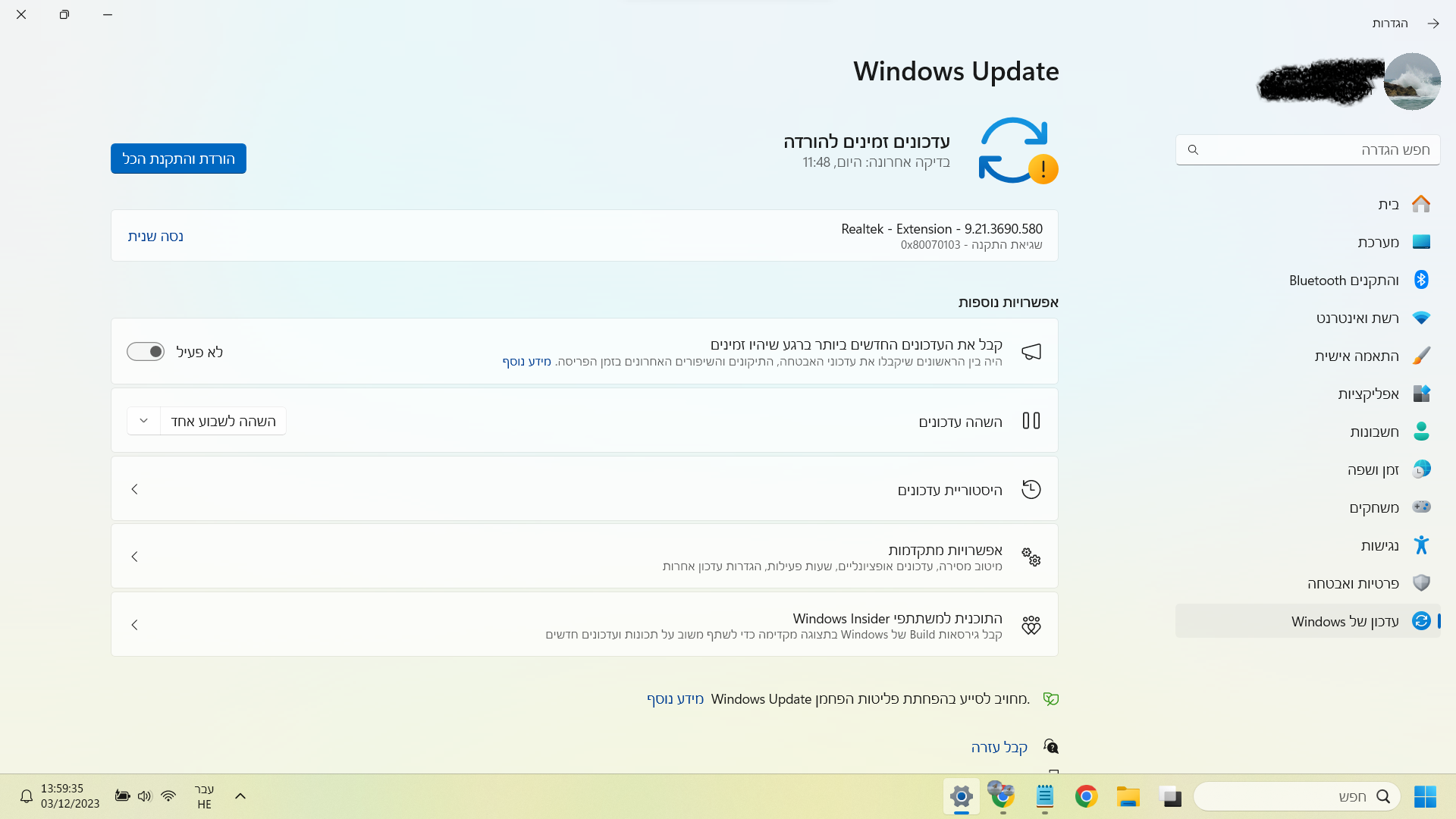
Task: Click the taskbar search box חפש
Action: (x=1297, y=796)
